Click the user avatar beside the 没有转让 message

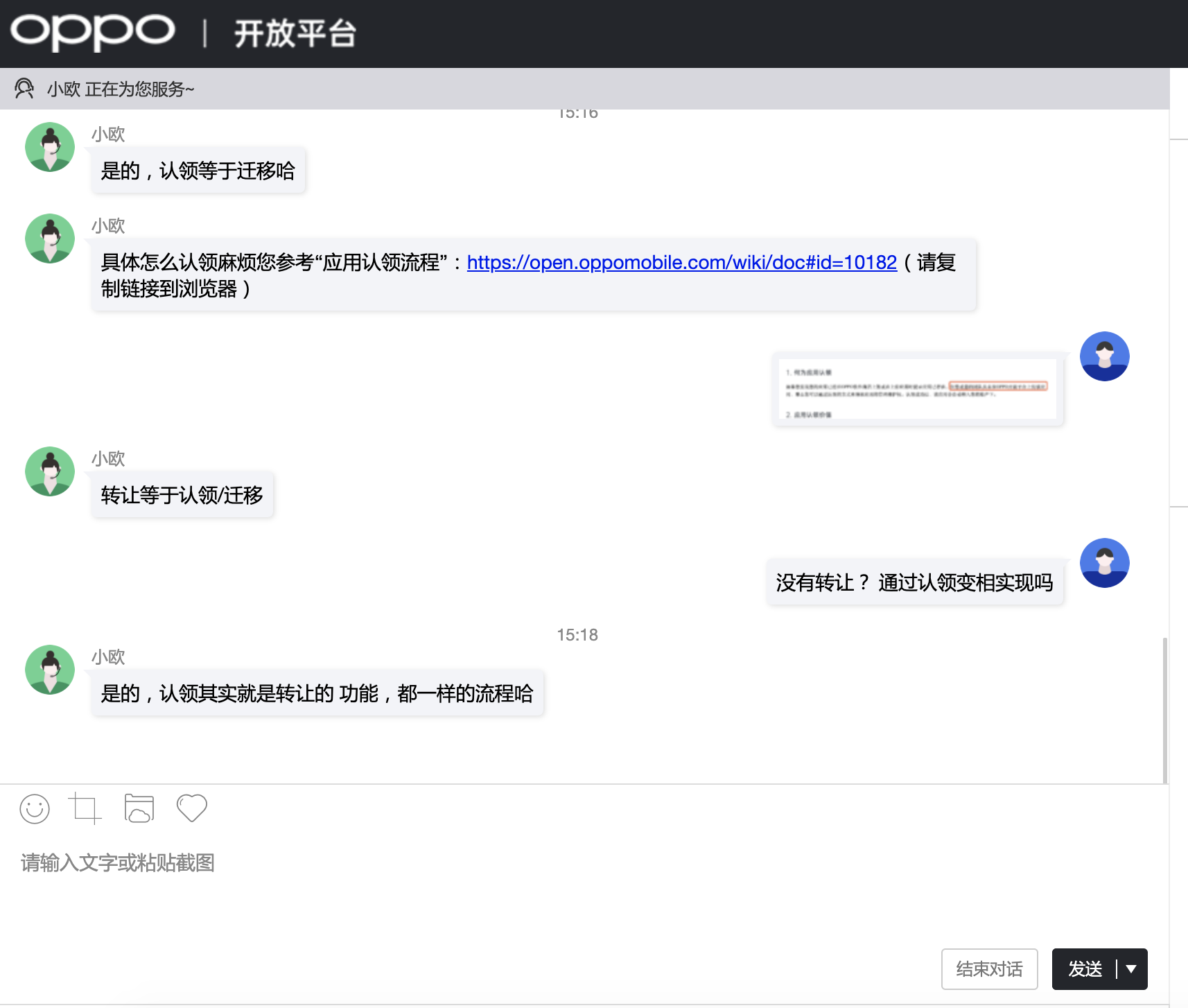1104,562
